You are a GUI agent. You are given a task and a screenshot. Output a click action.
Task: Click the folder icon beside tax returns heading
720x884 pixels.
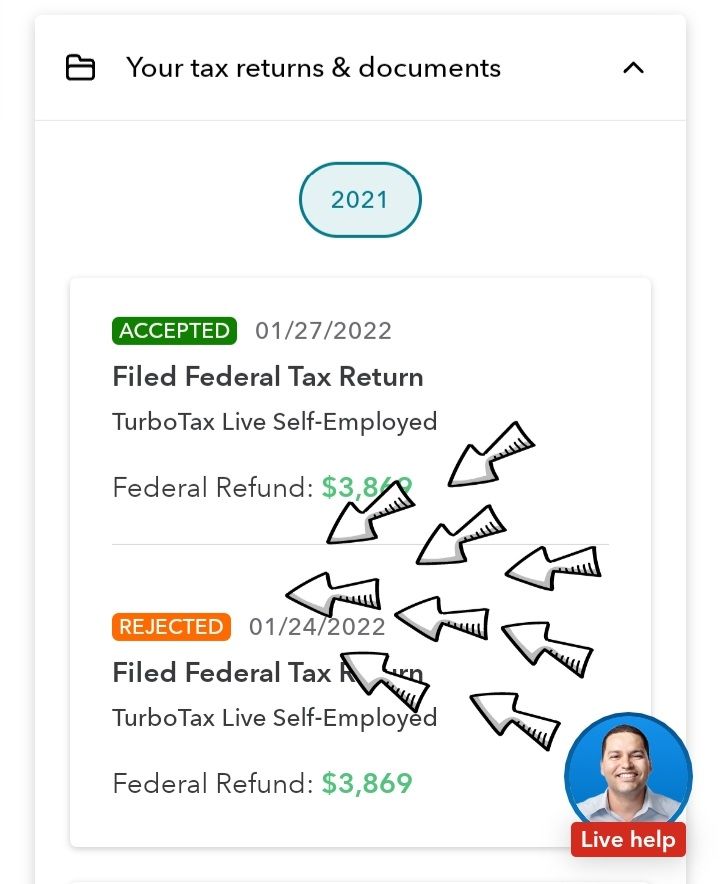80,68
